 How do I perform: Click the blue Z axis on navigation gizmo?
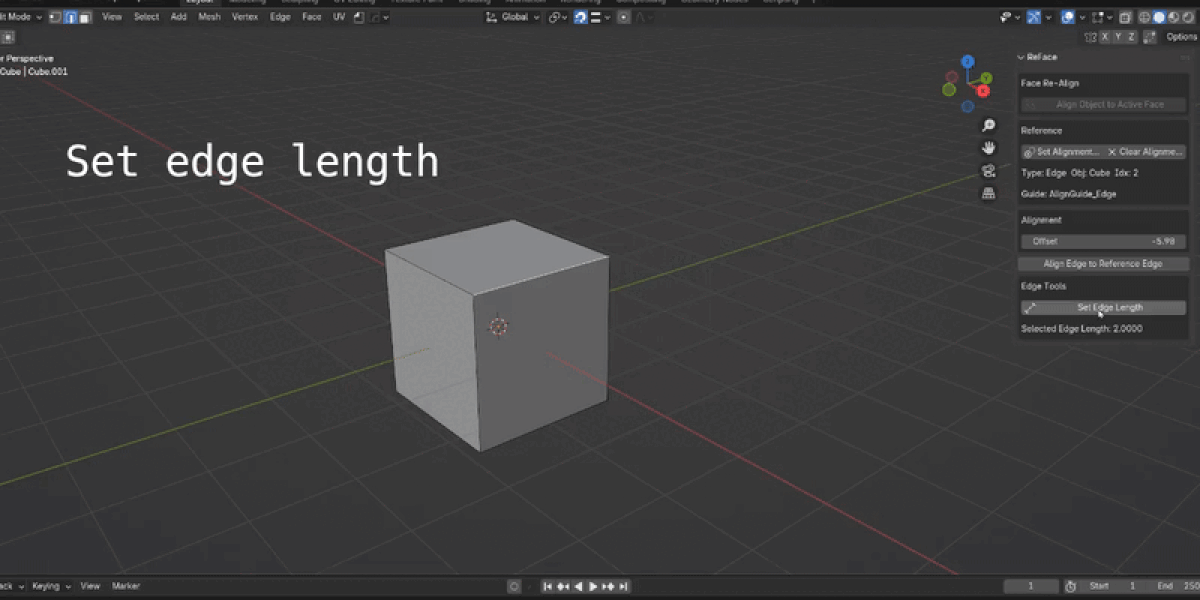967,62
